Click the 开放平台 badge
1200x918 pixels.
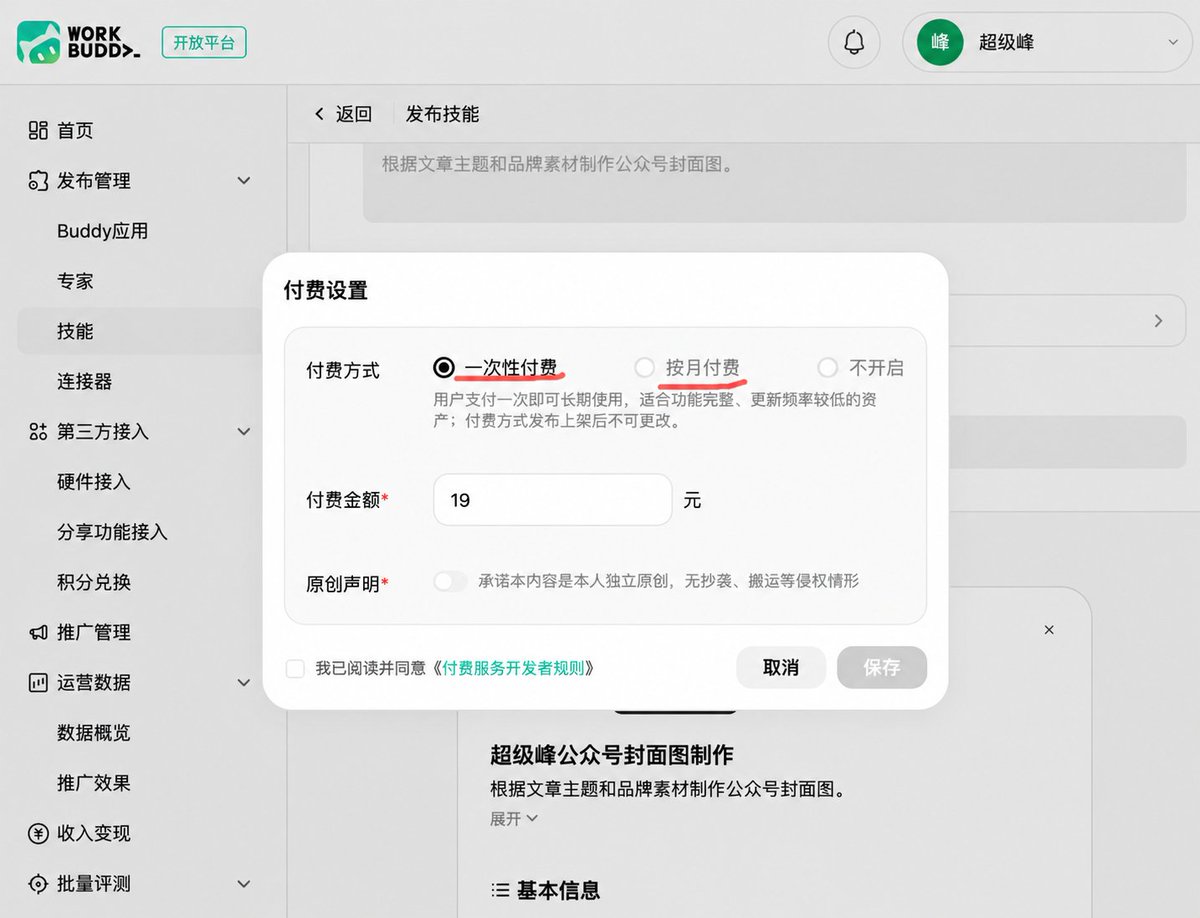point(204,43)
